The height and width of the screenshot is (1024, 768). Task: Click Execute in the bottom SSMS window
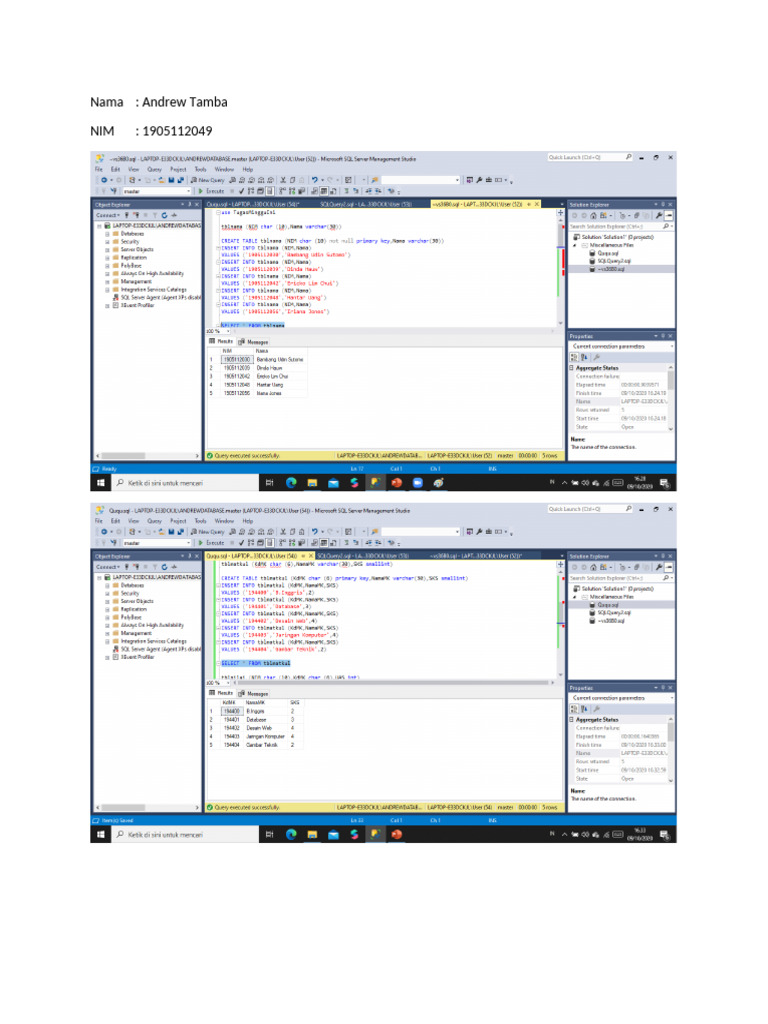(x=212, y=543)
